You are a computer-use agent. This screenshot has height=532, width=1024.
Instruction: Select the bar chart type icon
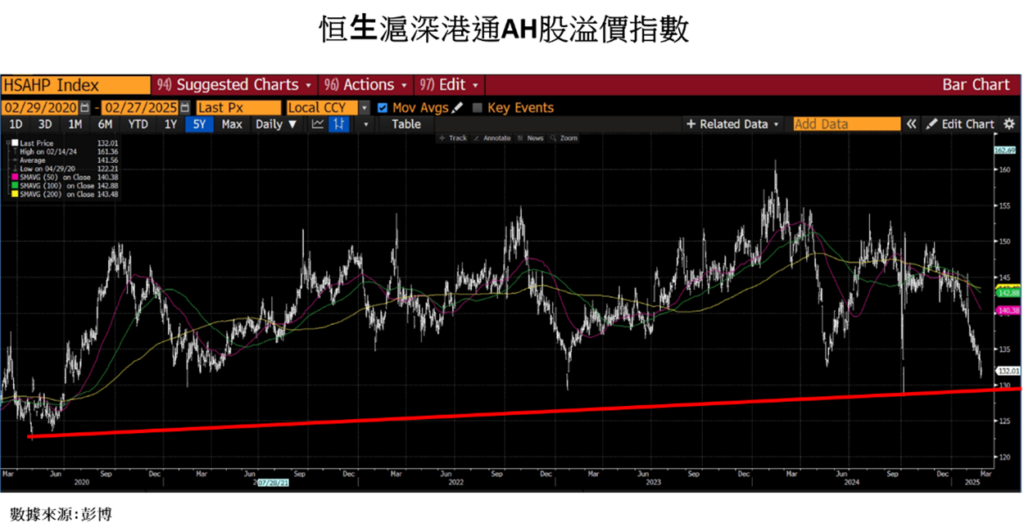pos(339,124)
